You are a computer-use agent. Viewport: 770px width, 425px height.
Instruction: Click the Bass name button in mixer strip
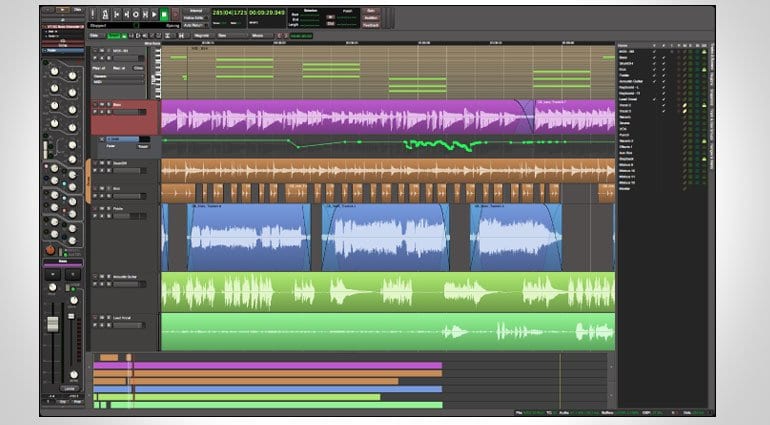coord(63,261)
